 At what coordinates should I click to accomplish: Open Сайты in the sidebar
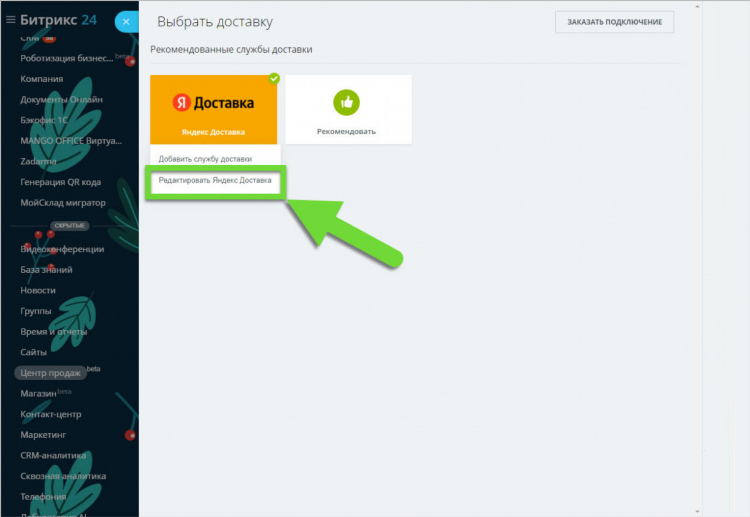click(x=33, y=352)
